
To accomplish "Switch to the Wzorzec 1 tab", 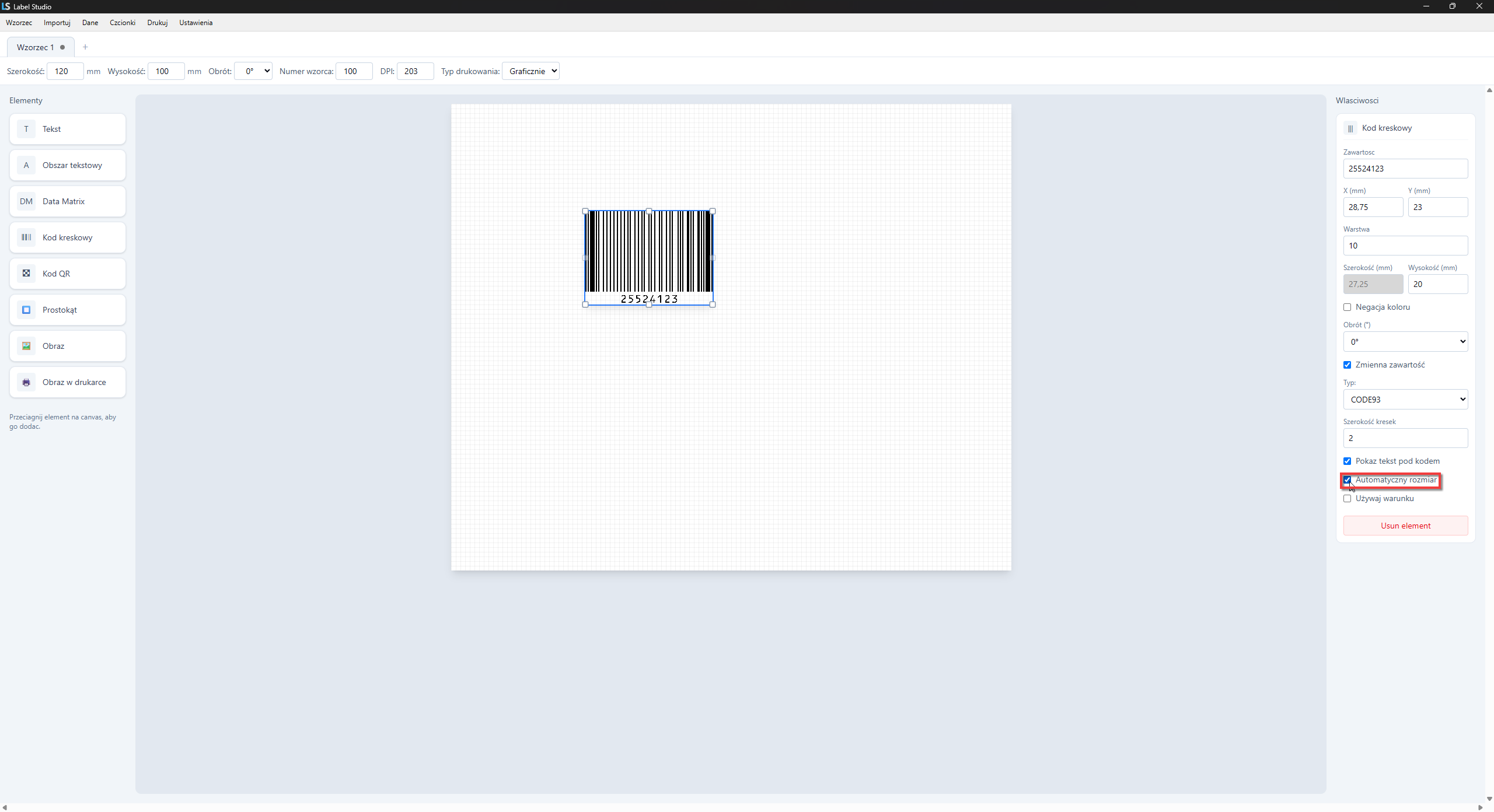I will (x=40, y=47).
